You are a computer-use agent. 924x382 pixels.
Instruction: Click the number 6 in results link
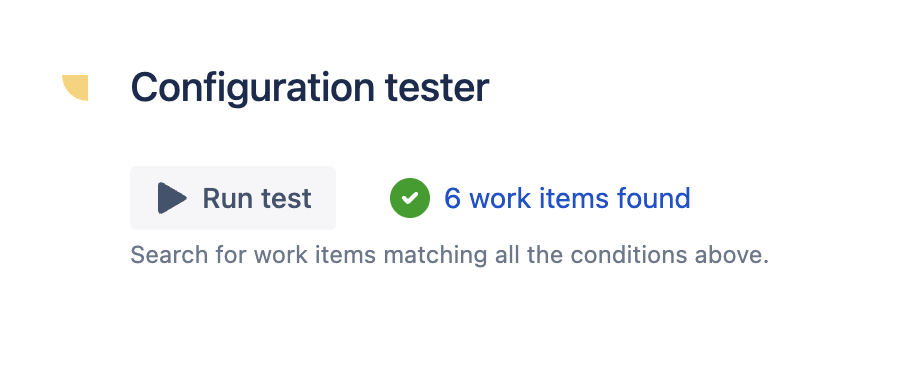[452, 199]
